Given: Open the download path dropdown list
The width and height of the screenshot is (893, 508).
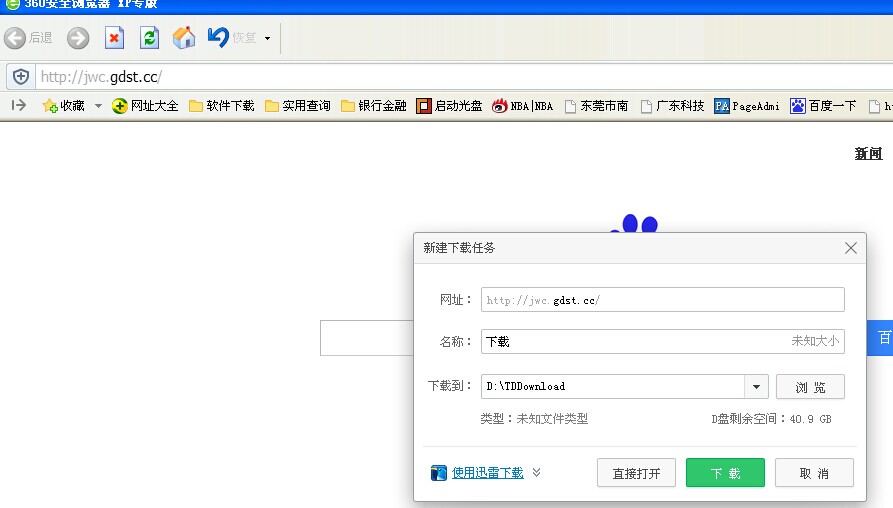Looking at the screenshot, I should [756, 387].
